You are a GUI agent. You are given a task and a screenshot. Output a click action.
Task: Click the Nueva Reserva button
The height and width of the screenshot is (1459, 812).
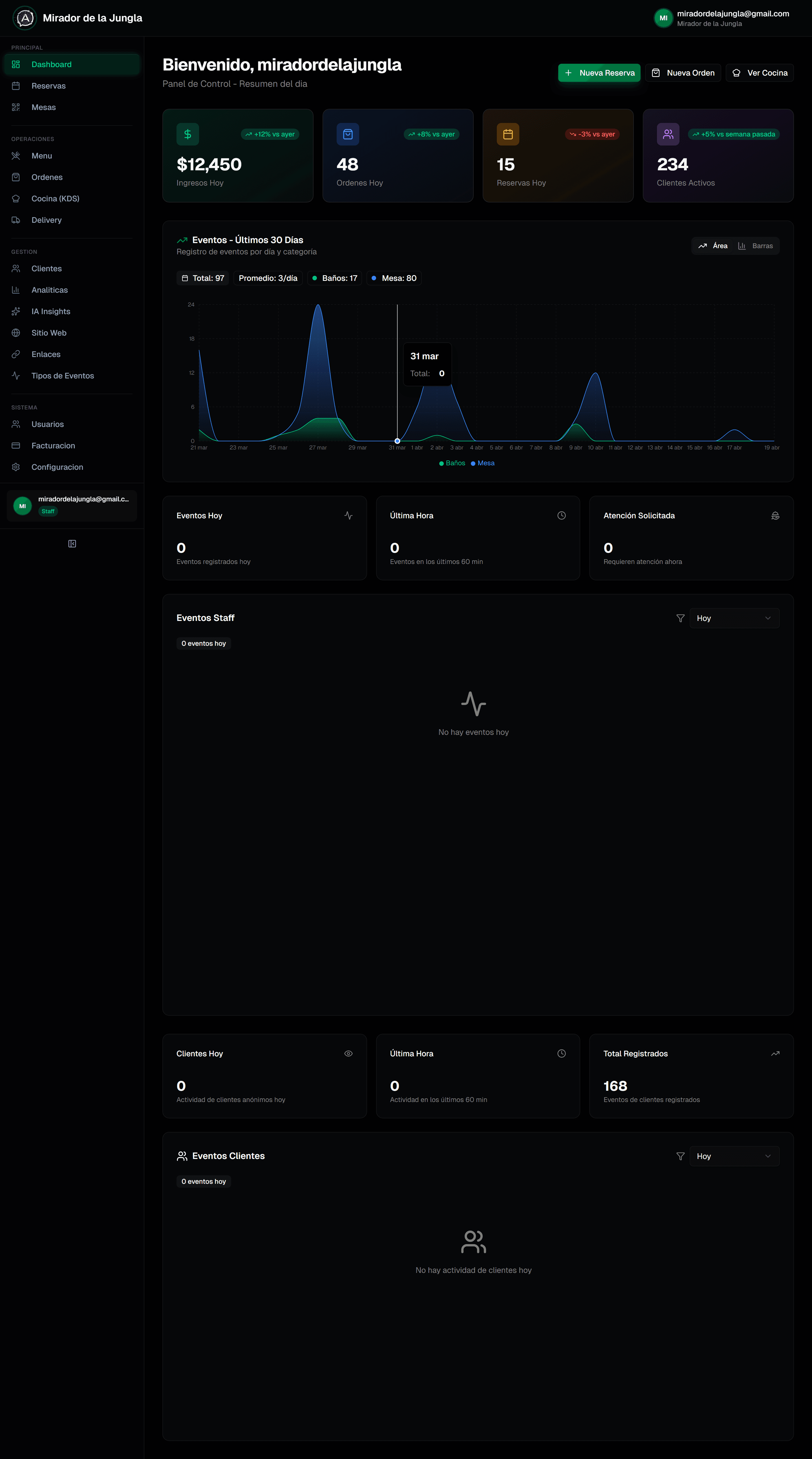click(x=599, y=73)
